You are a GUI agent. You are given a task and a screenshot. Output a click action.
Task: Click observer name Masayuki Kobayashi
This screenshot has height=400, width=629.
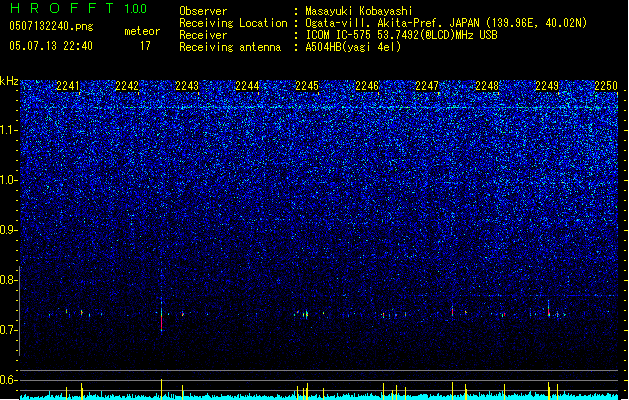359,11
